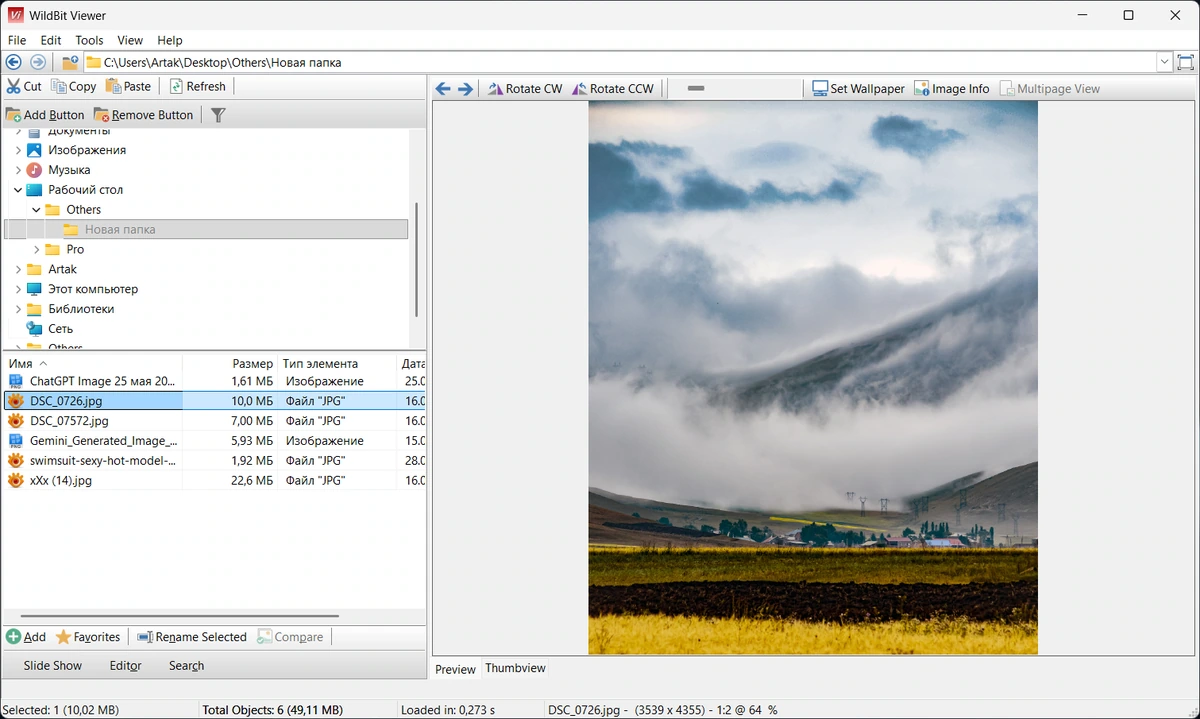Collapse the Рабочий стол tree node

tap(18, 190)
